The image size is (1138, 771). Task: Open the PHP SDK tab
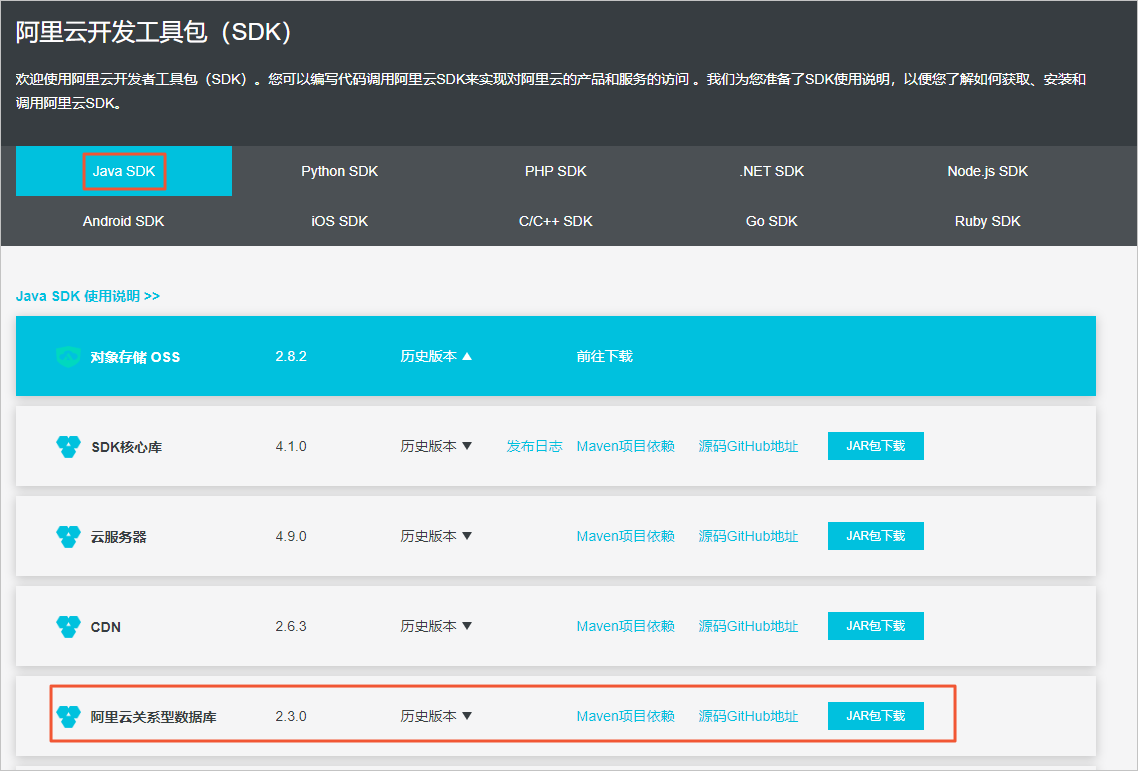point(556,171)
